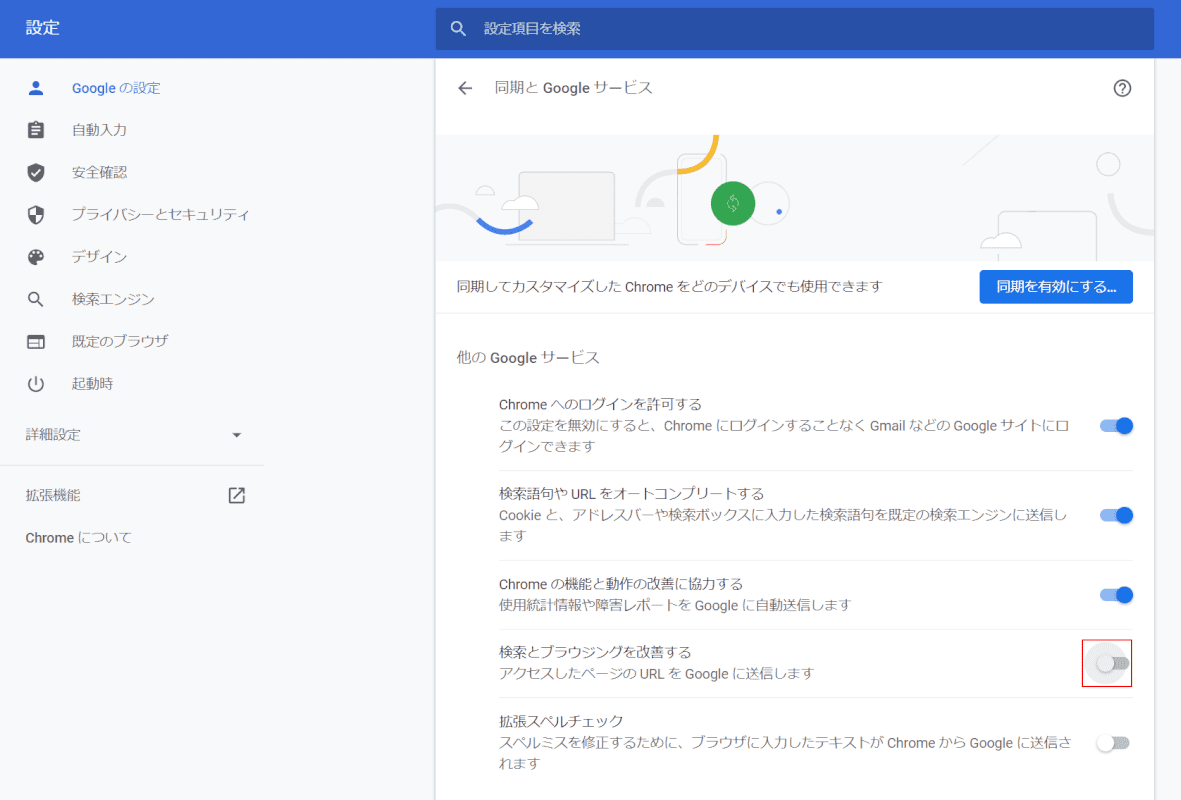Open 自動入力 settings section
The image size is (1181, 800).
click(x=99, y=130)
